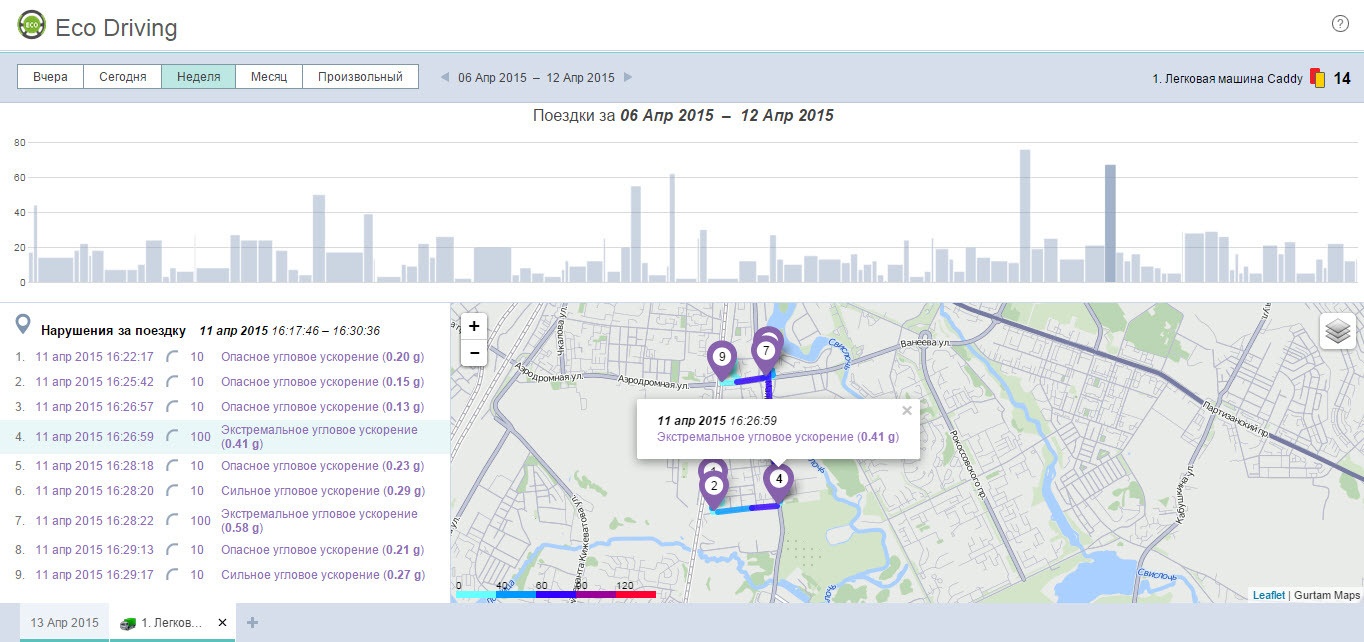Open the help question mark icon

click(x=1340, y=24)
